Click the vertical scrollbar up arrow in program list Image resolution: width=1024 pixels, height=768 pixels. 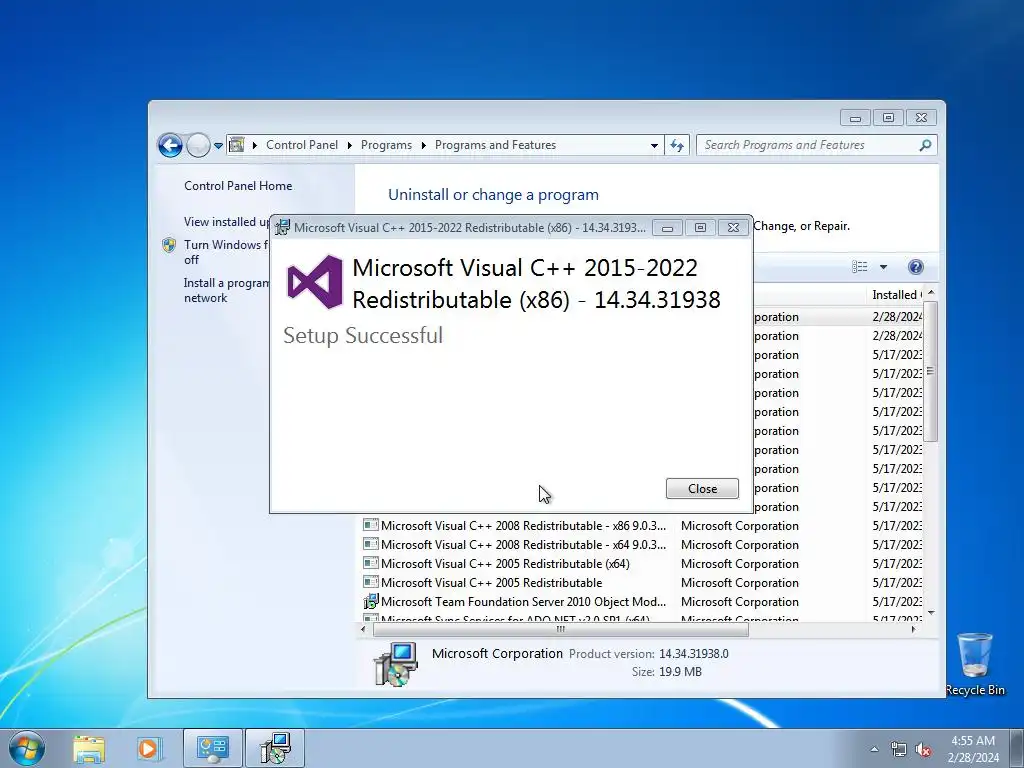[931, 293]
